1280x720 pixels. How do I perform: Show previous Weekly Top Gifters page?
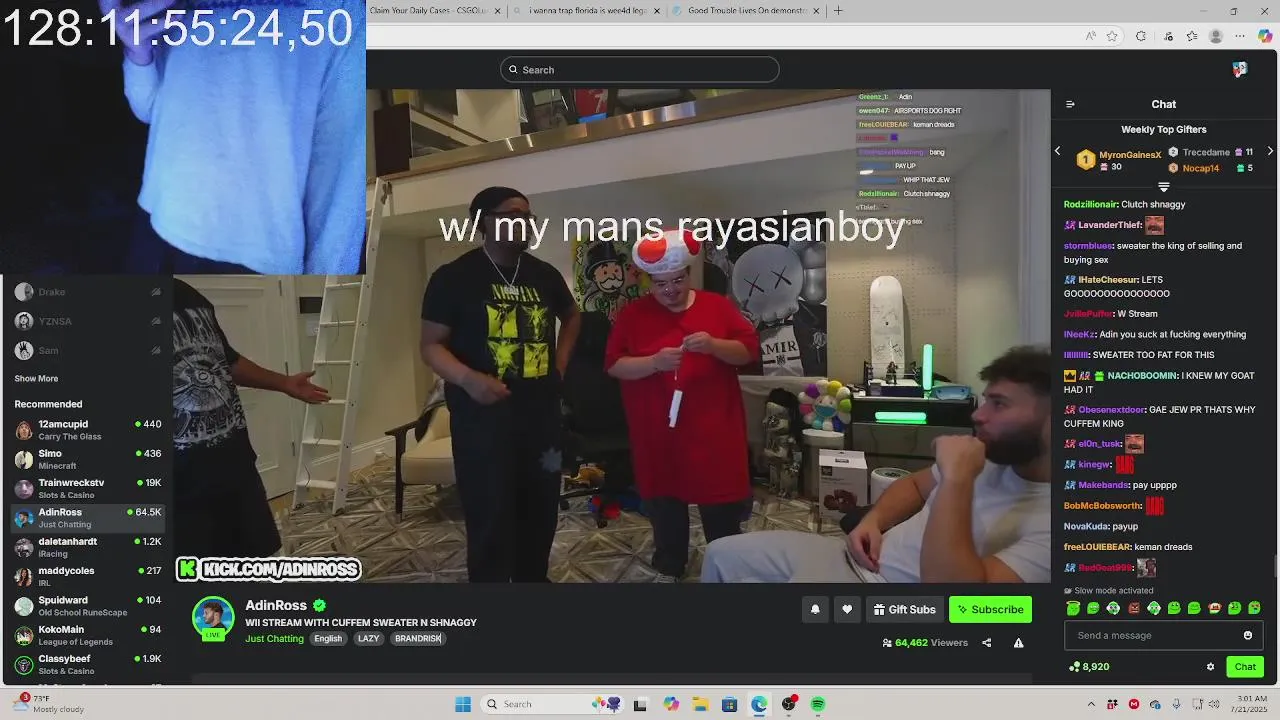coord(1057,151)
